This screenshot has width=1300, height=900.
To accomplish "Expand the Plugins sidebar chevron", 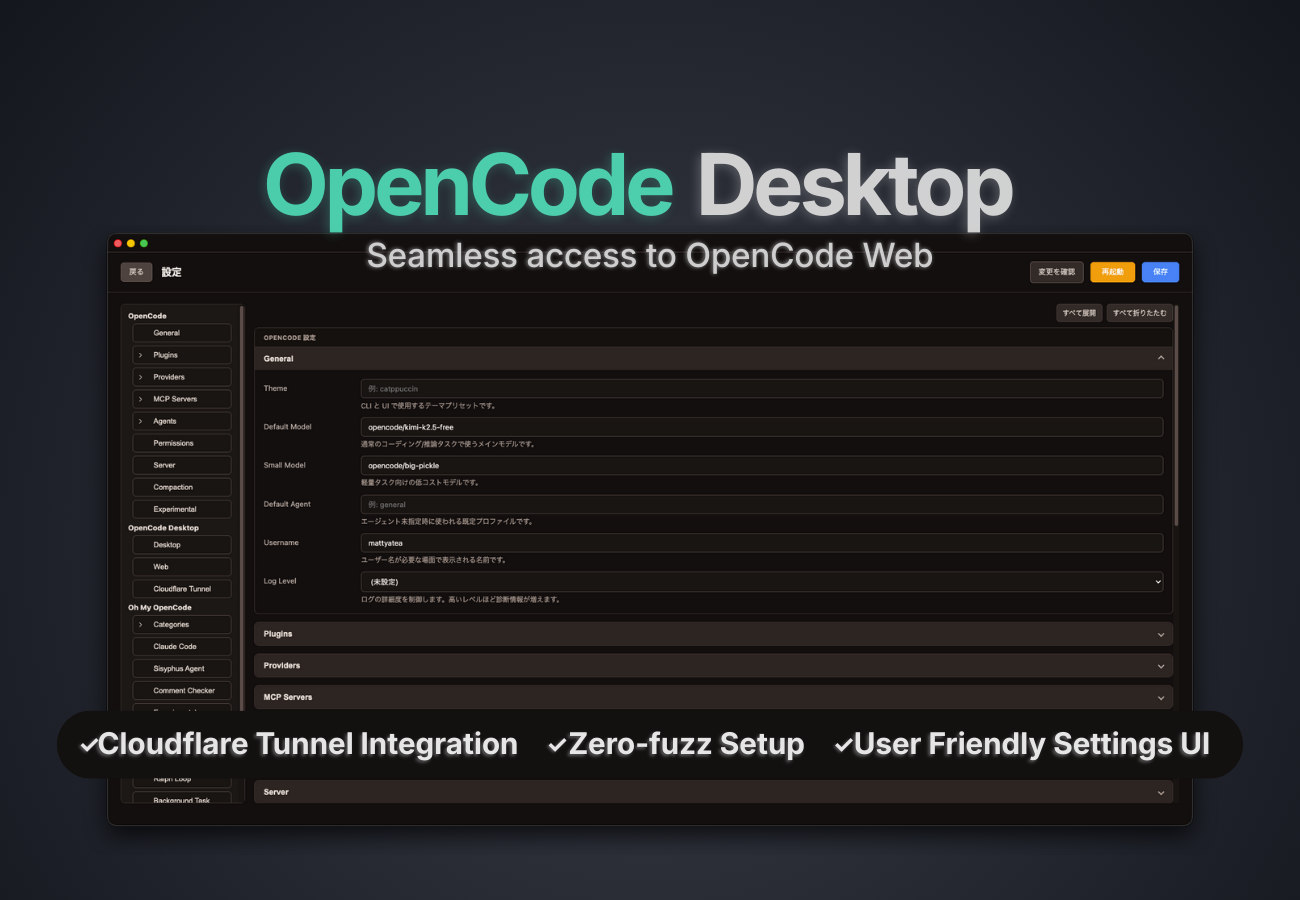I will [x=140, y=355].
